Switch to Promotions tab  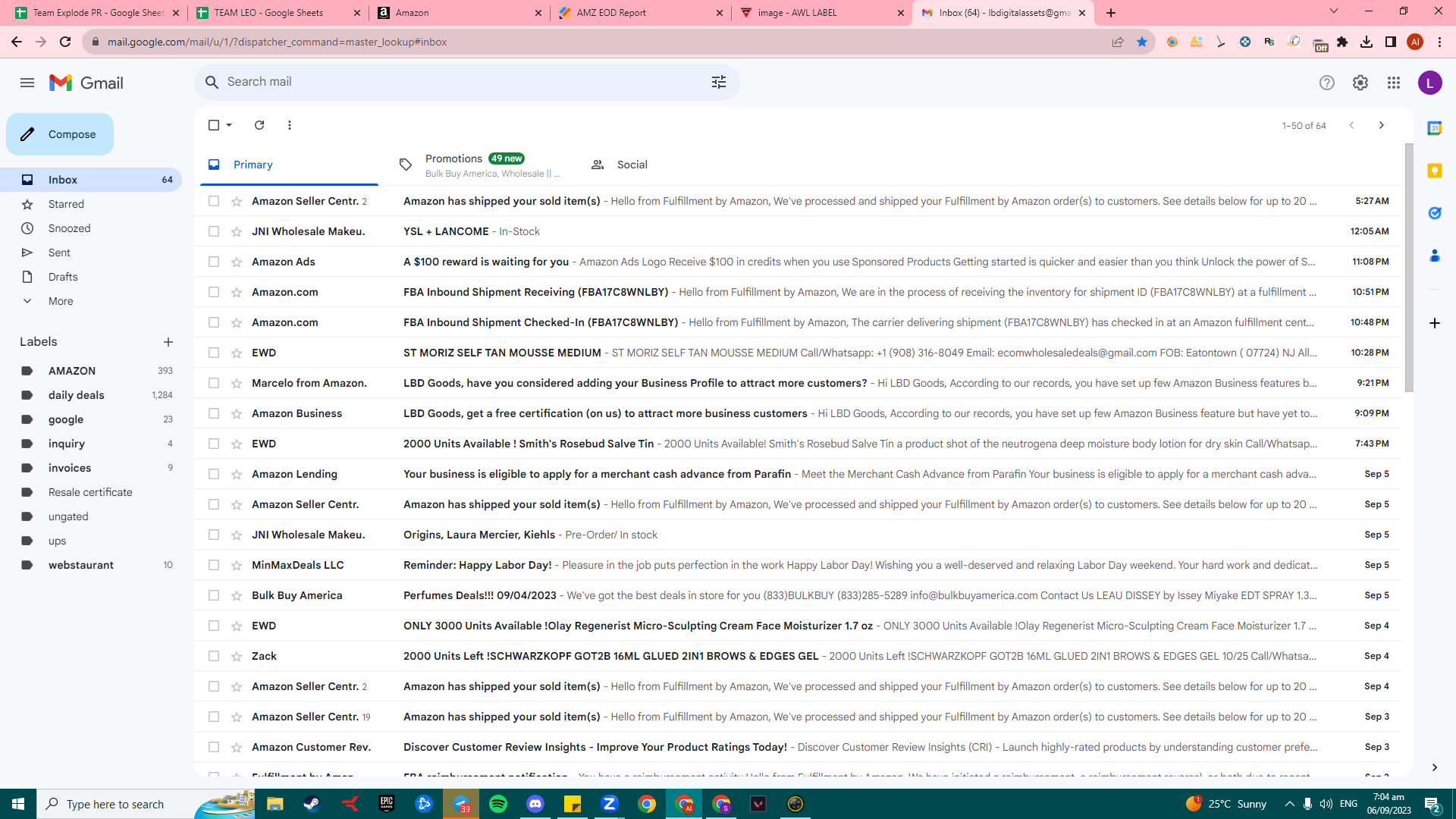tap(481, 165)
